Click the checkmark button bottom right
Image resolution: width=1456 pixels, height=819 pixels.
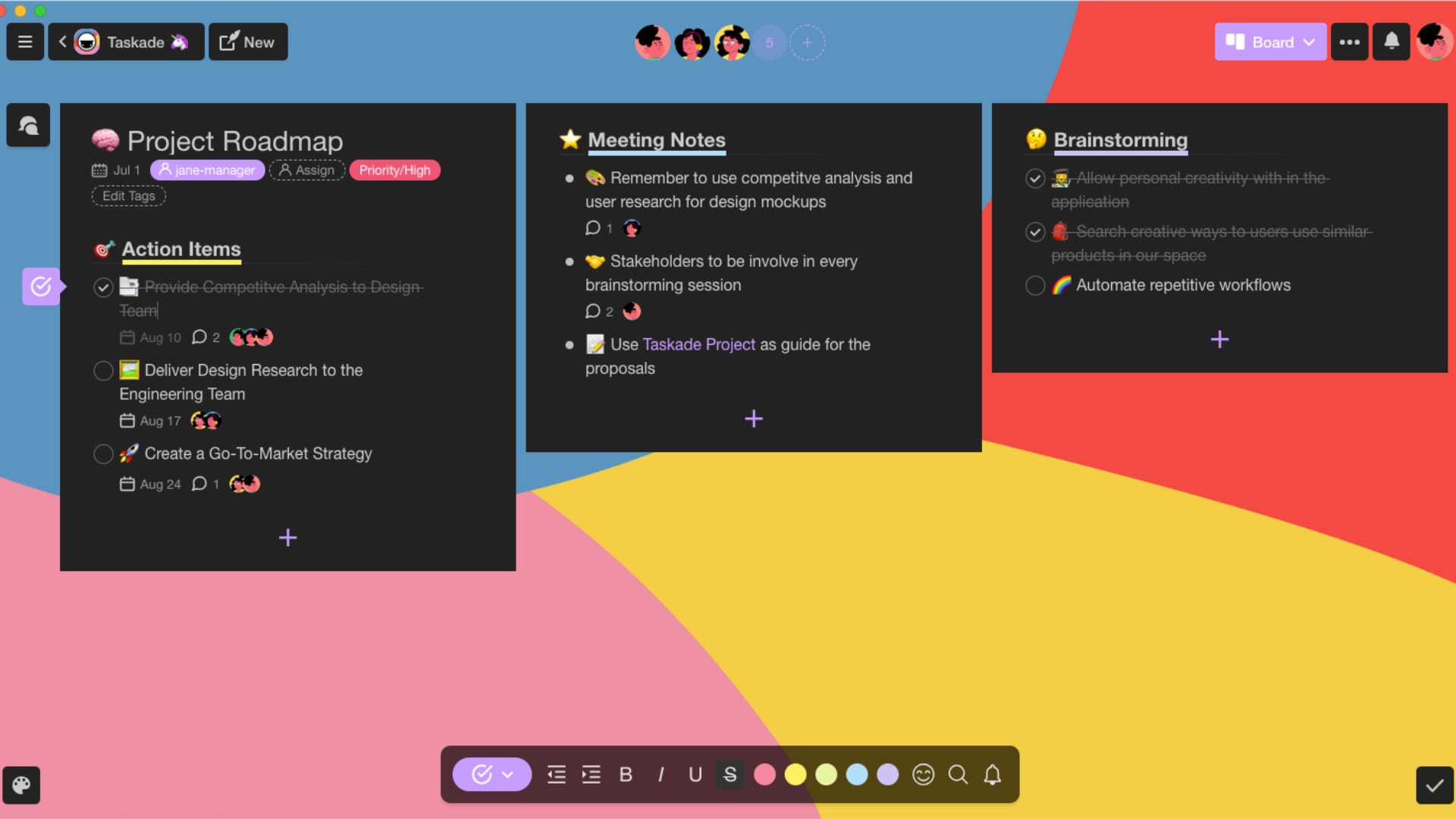coord(1434,785)
